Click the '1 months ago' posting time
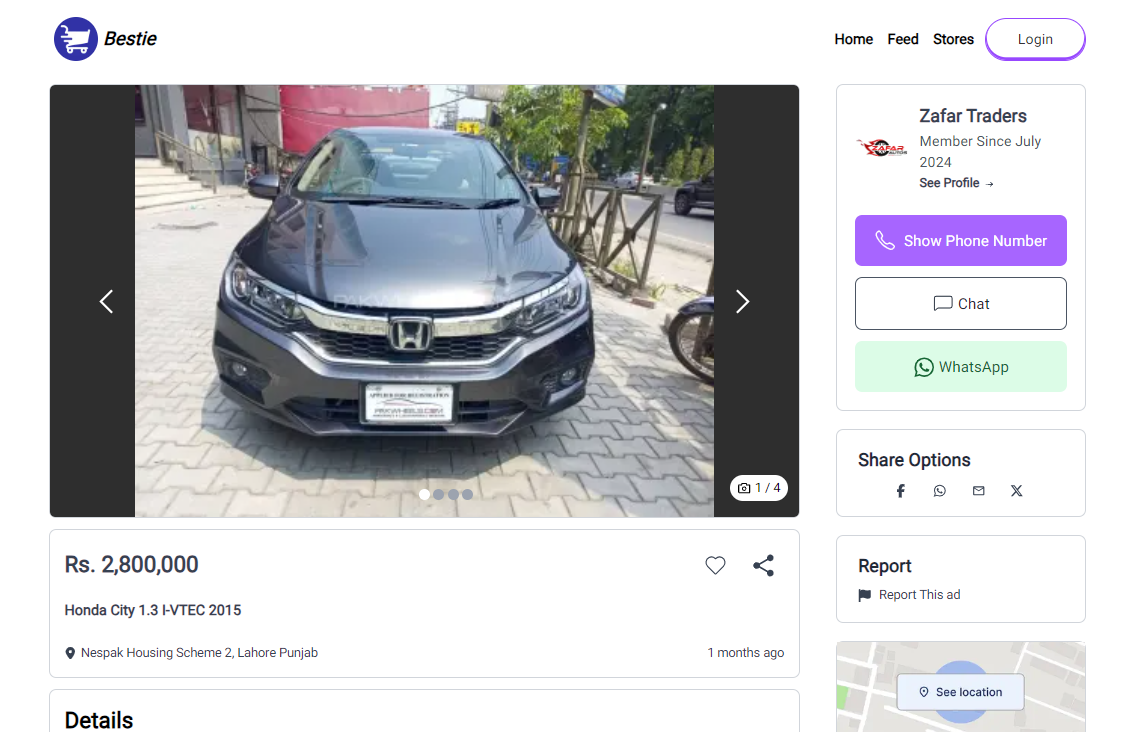 (746, 653)
